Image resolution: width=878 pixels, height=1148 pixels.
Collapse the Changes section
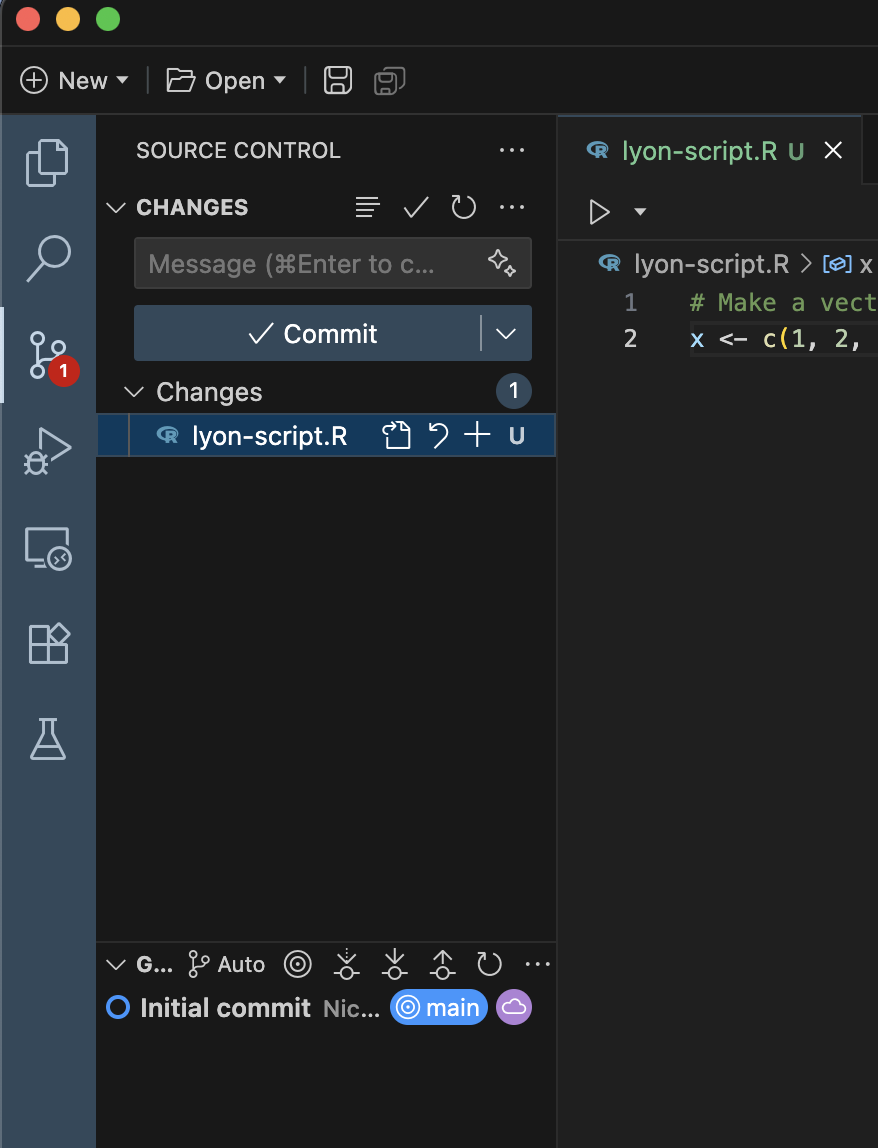click(x=134, y=391)
